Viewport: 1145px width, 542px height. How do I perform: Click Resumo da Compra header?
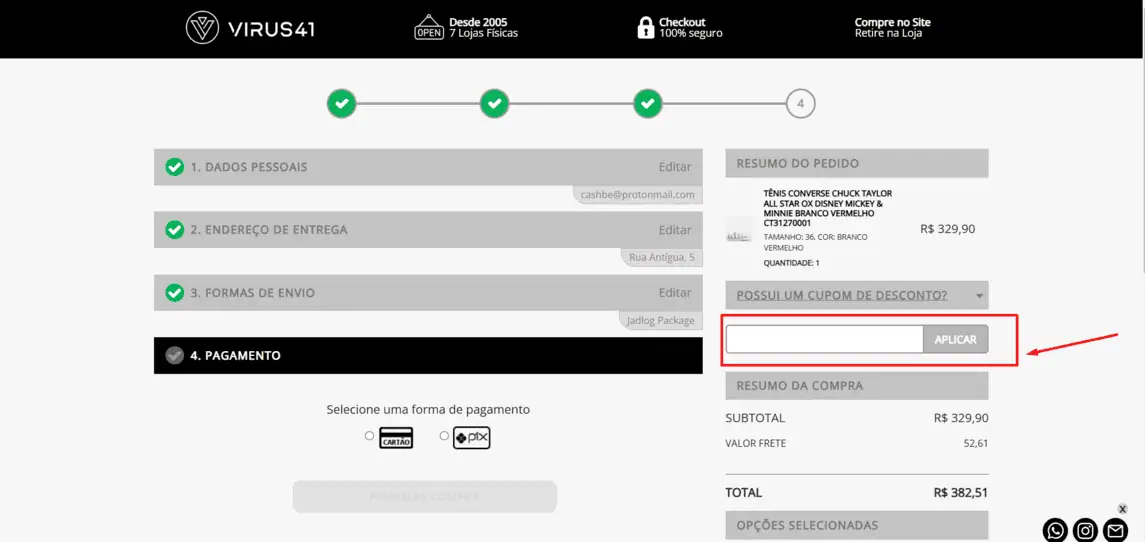pyautogui.click(x=857, y=386)
